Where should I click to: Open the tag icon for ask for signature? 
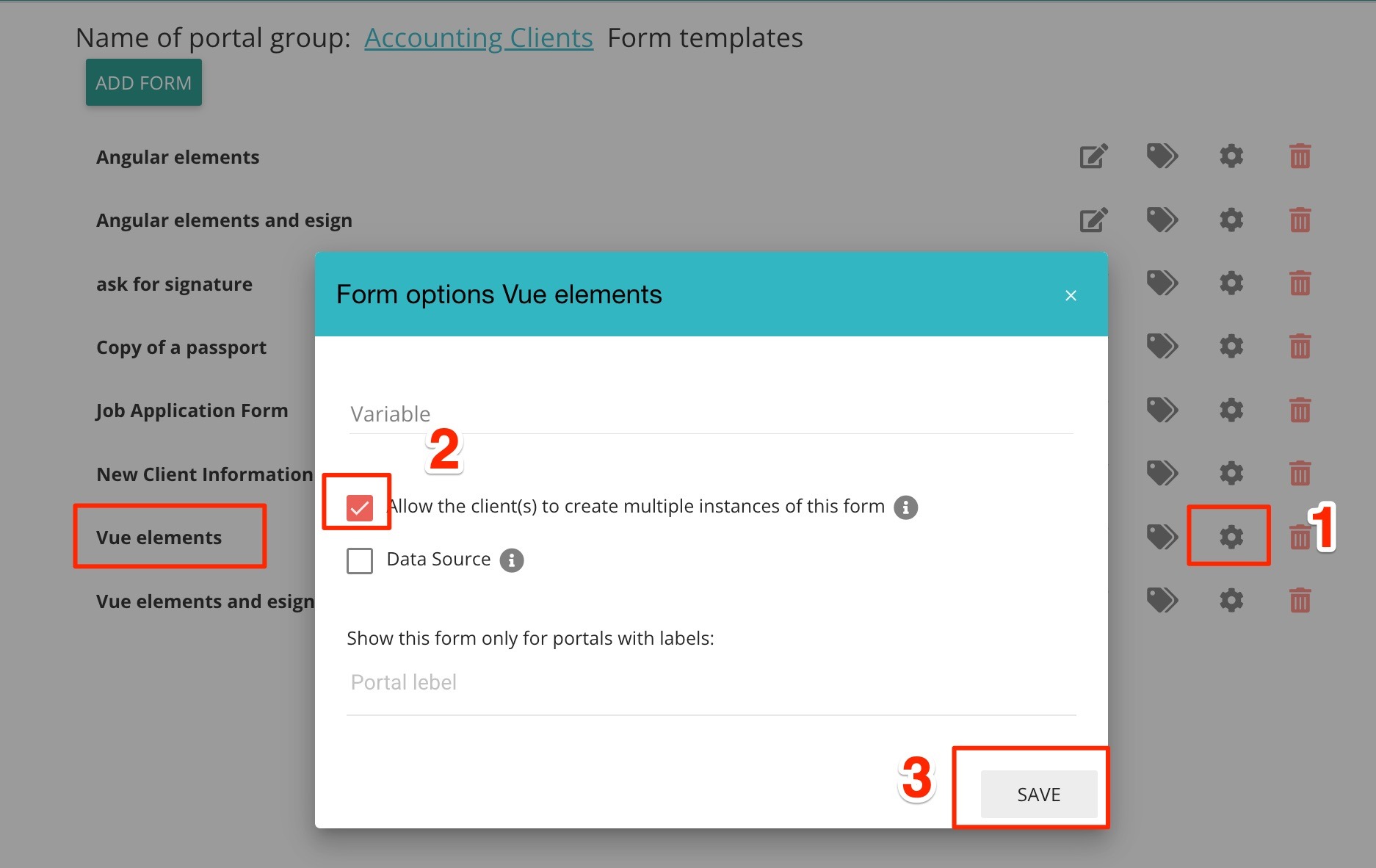[1162, 283]
